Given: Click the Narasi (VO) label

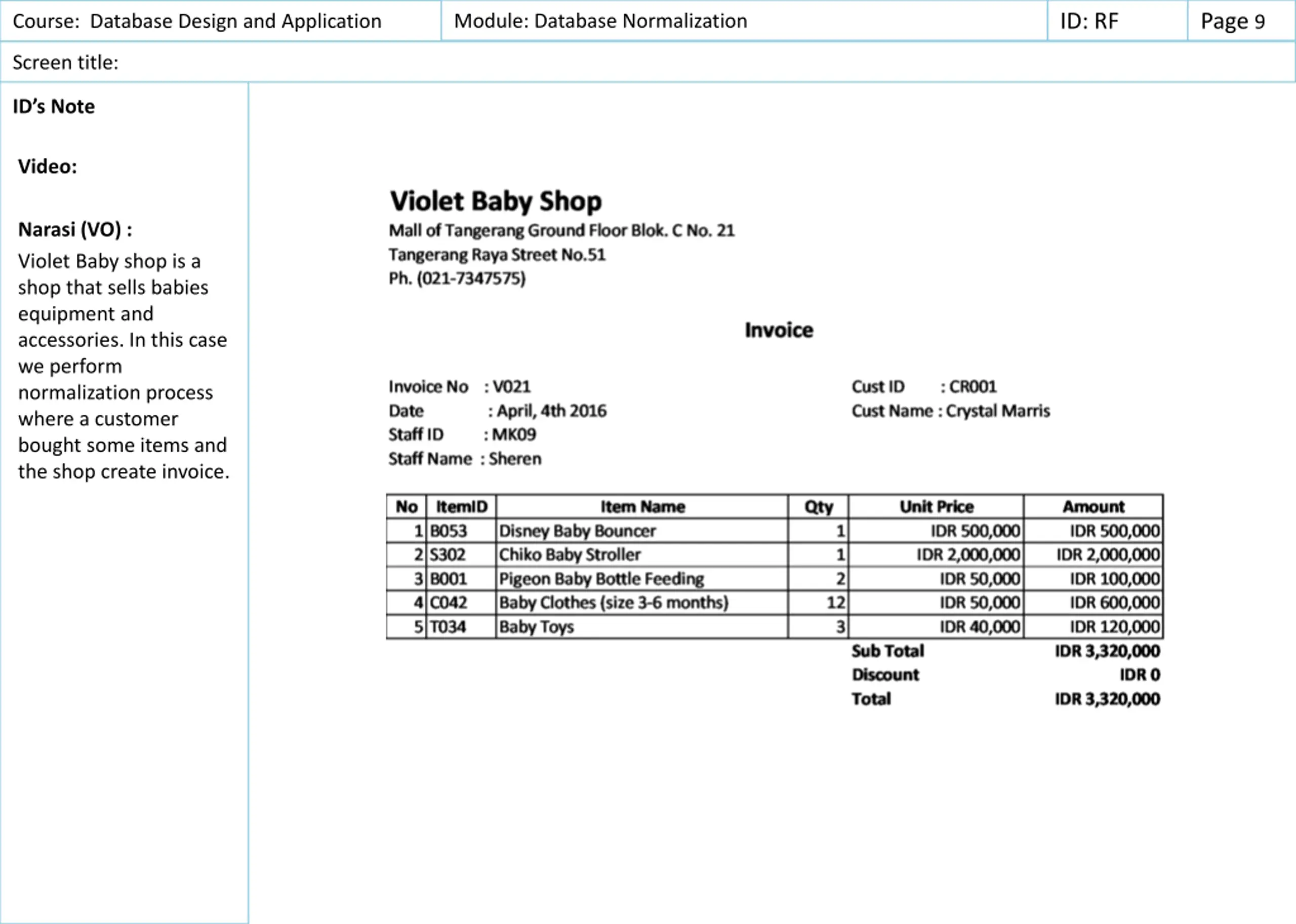Looking at the screenshot, I should (75, 229).
